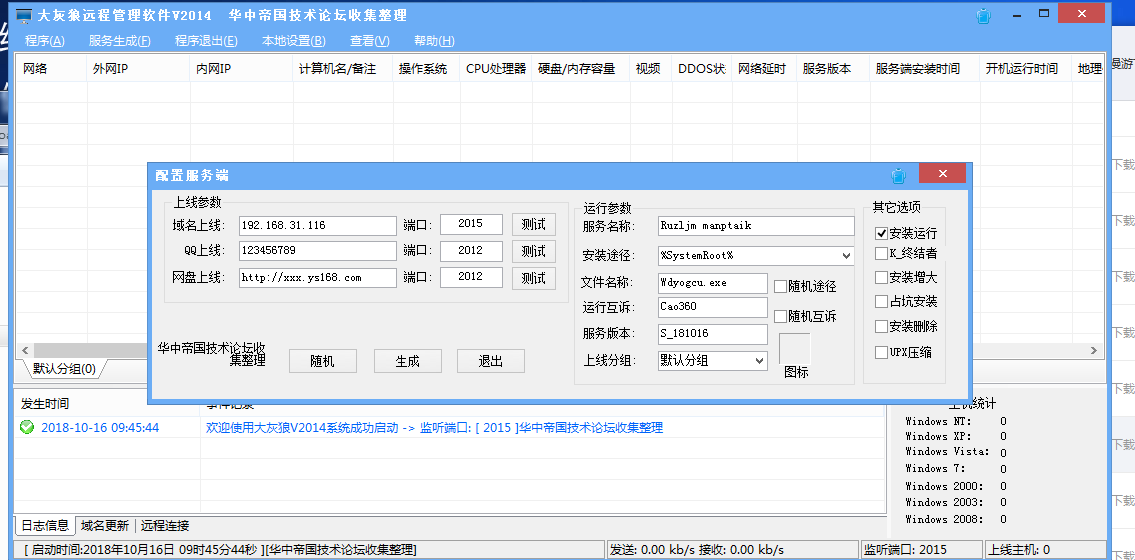Click the 域名上线 port field showing 2015

pyautogui.click(x=471, y=224)
